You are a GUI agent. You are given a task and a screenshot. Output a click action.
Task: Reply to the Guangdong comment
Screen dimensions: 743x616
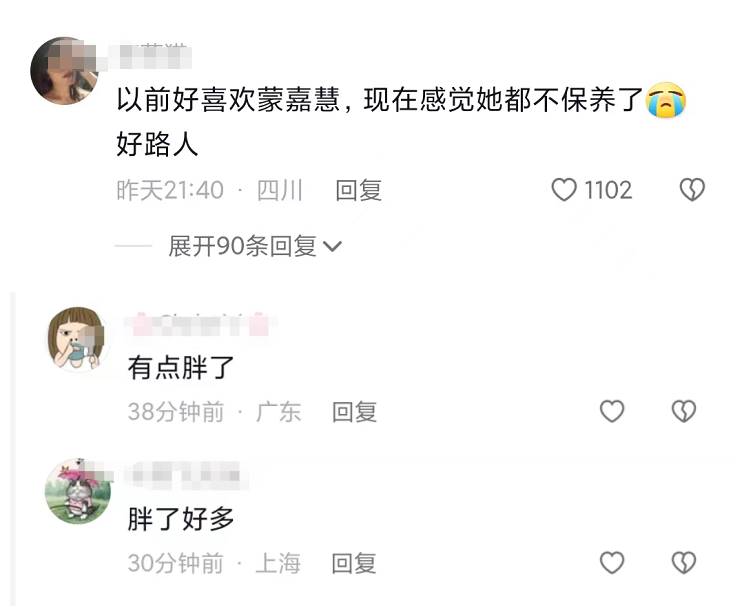click(x=354, y=411)
